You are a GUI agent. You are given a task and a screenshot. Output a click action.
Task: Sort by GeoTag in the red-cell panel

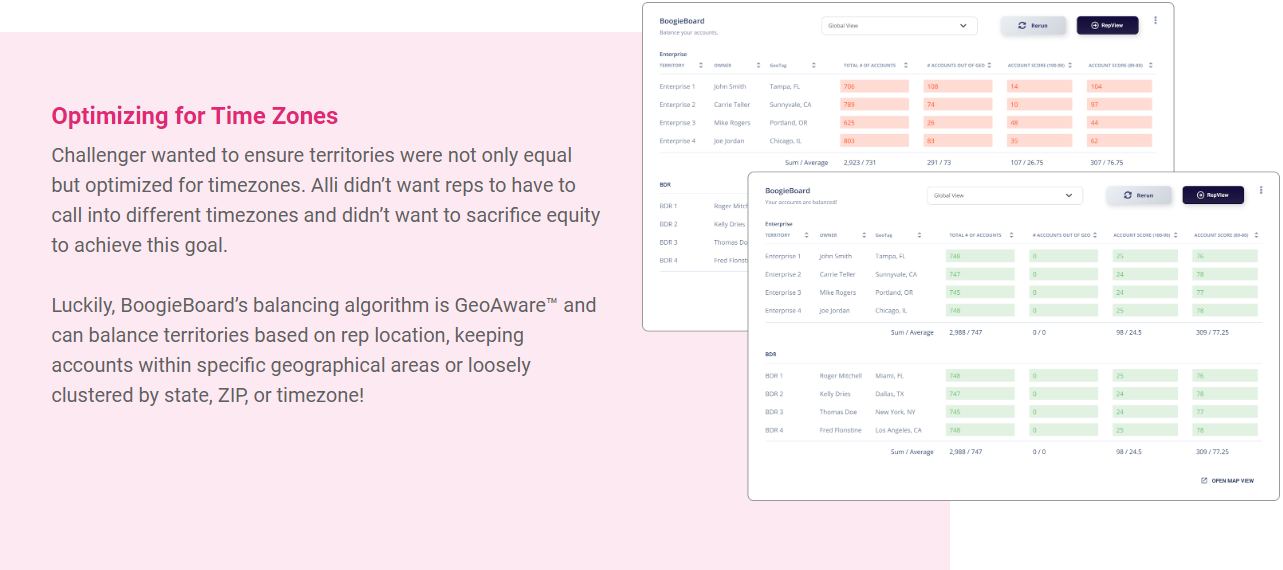pyautogui.click(x=814, y=65)
